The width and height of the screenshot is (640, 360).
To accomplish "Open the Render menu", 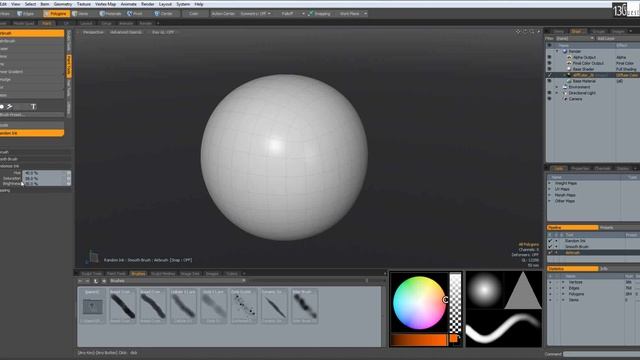I will (148, 4).
